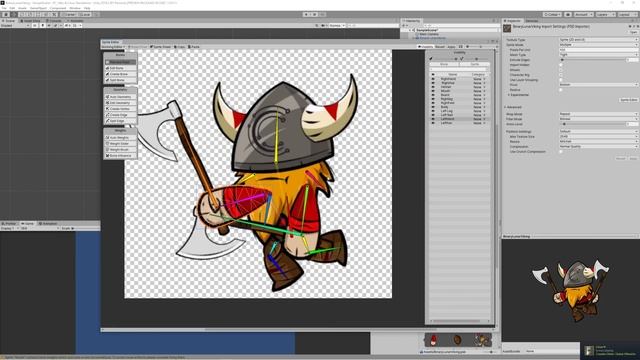The height and width of the screenshot is (360, 640).
Task: Select the Split Edge tool
Action: pos(120,121)
